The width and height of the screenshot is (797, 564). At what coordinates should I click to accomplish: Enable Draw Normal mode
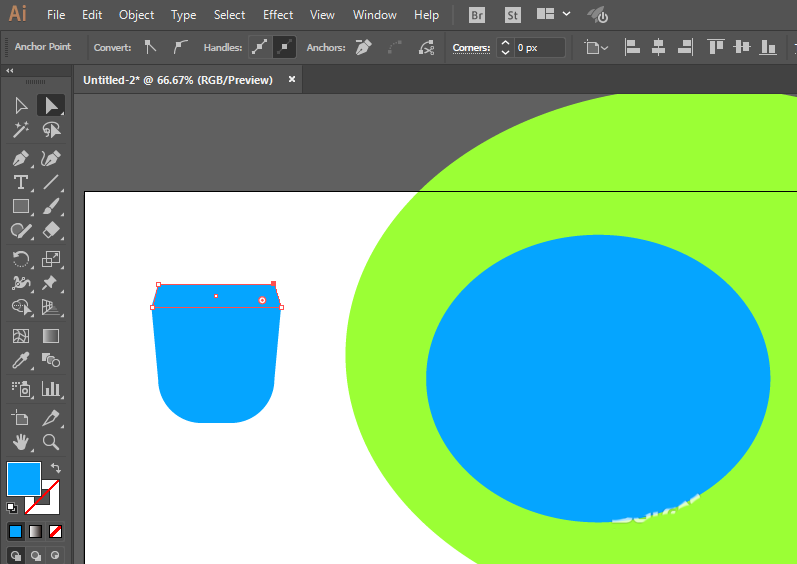tap(16, 556)
